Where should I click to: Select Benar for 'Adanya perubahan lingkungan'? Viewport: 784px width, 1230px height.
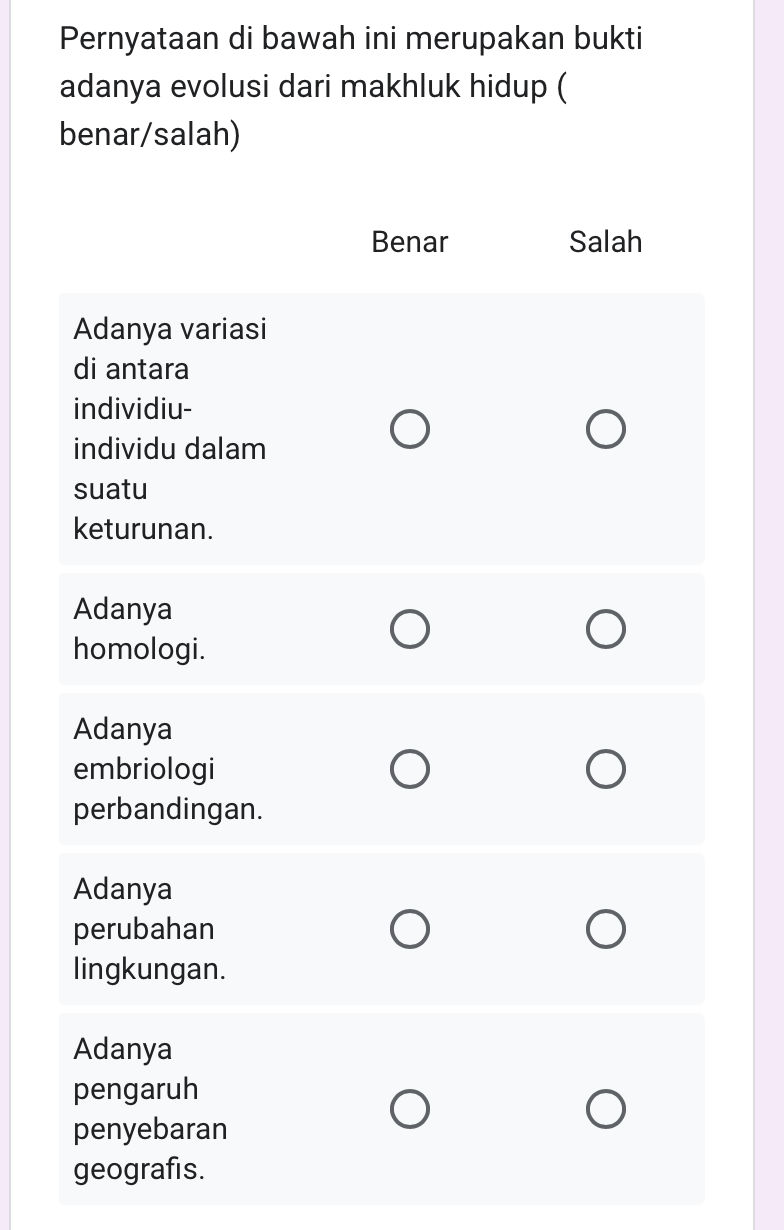pyautogui.click(x=410, y=928)
